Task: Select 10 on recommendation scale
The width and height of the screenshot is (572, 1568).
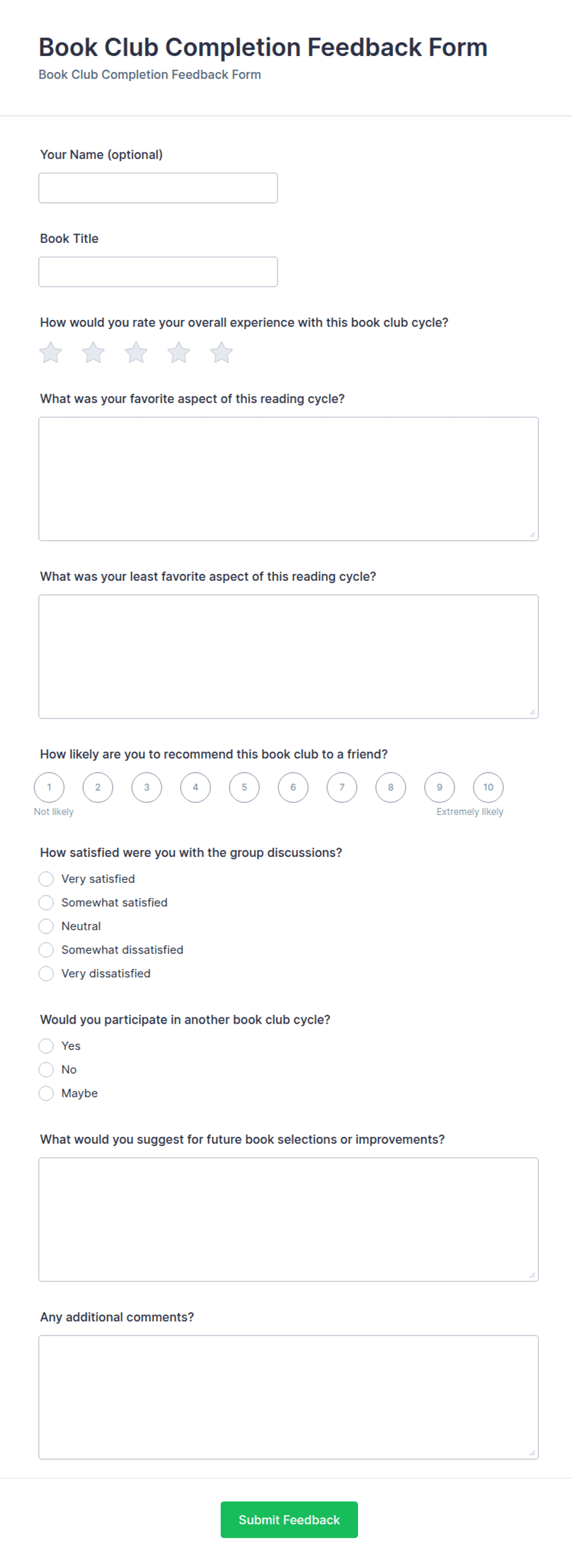Action: [488, 787]
